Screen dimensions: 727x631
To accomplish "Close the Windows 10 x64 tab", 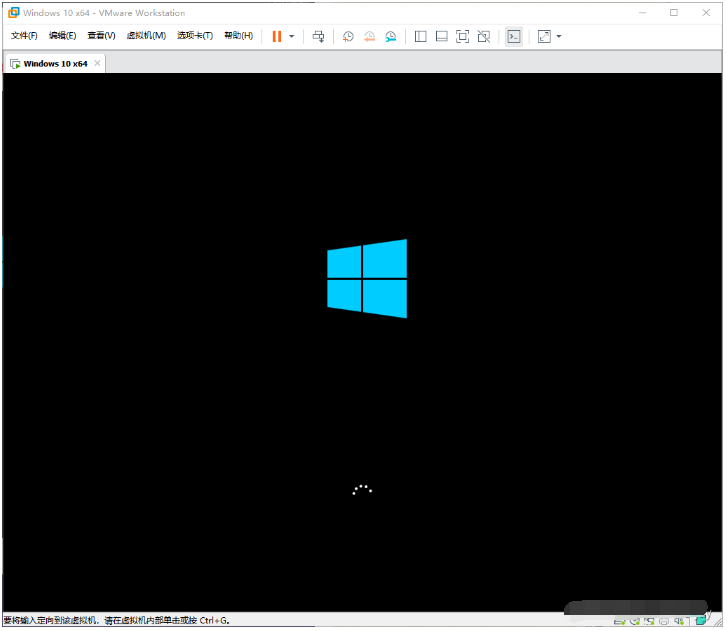I will tap(97, 63).
